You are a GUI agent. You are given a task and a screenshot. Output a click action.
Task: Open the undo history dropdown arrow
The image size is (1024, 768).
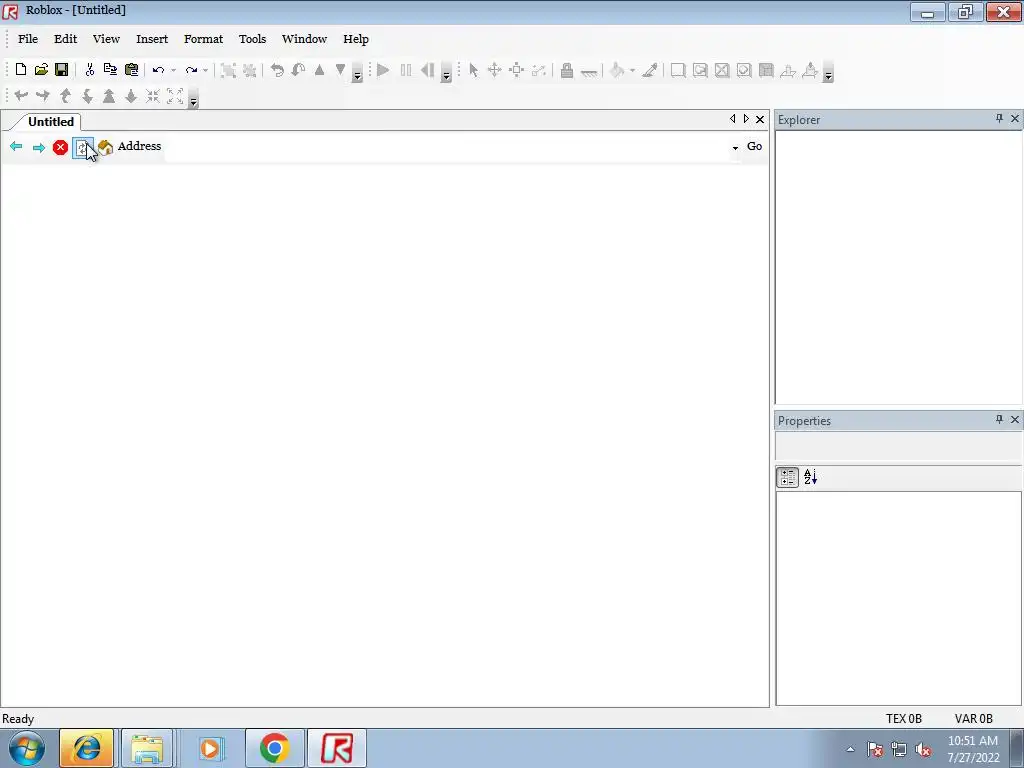173,71
